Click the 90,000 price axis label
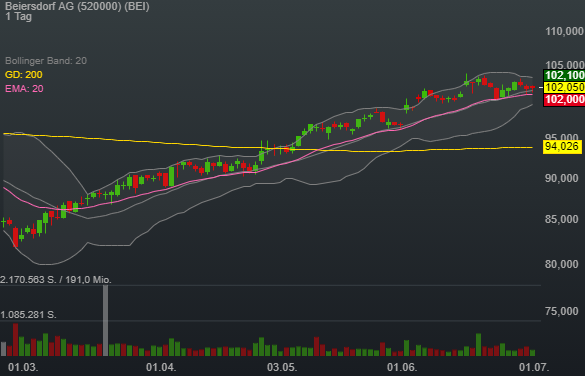585x376 pixels. point(562,178)
